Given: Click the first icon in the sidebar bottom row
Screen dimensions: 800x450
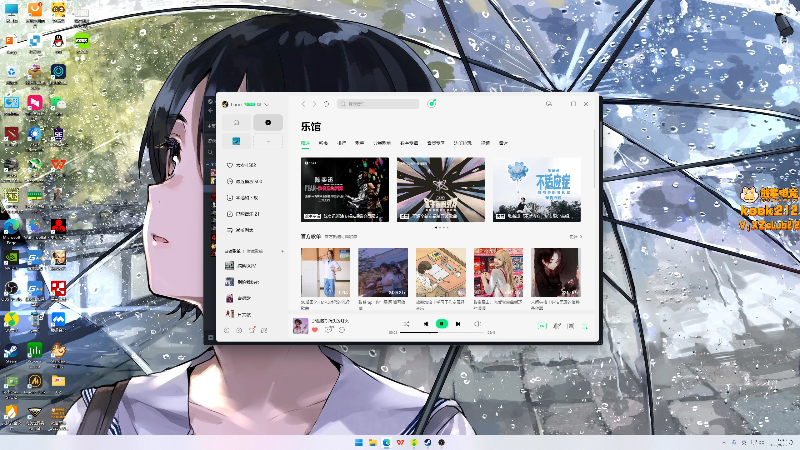Looking at the screenshot, I should (x=227, y=331).
